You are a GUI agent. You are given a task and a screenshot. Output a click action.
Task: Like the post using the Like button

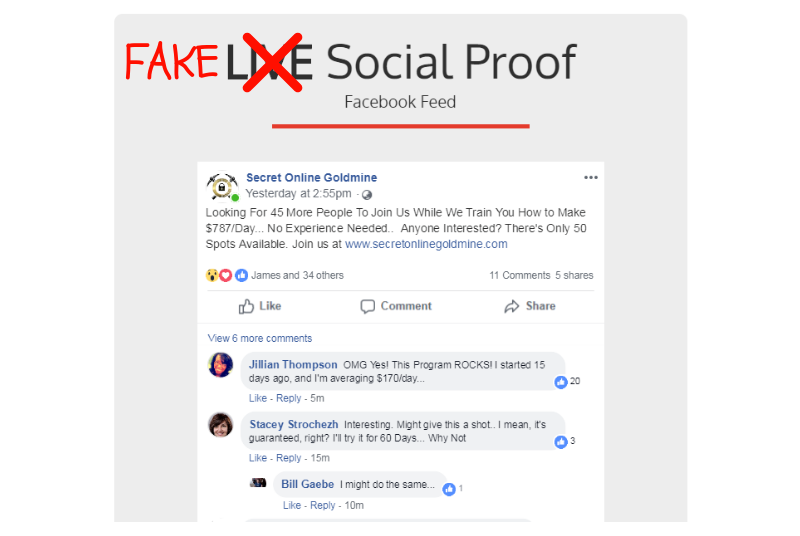coord(260,306)
